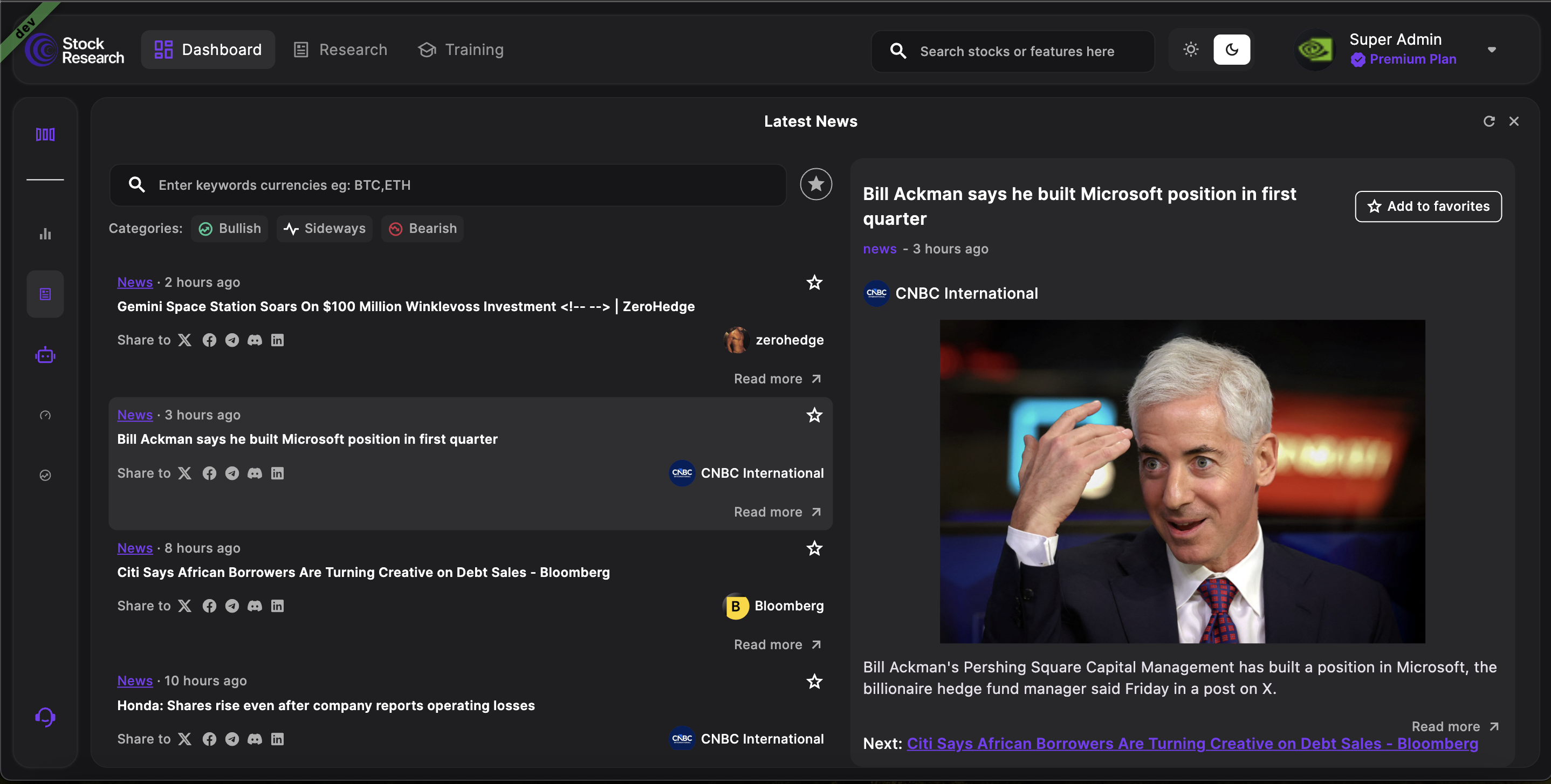The height and width of the screenshot is (784, 1551).
Task: Close the Latest News panel
Action: pos(1514,122)
